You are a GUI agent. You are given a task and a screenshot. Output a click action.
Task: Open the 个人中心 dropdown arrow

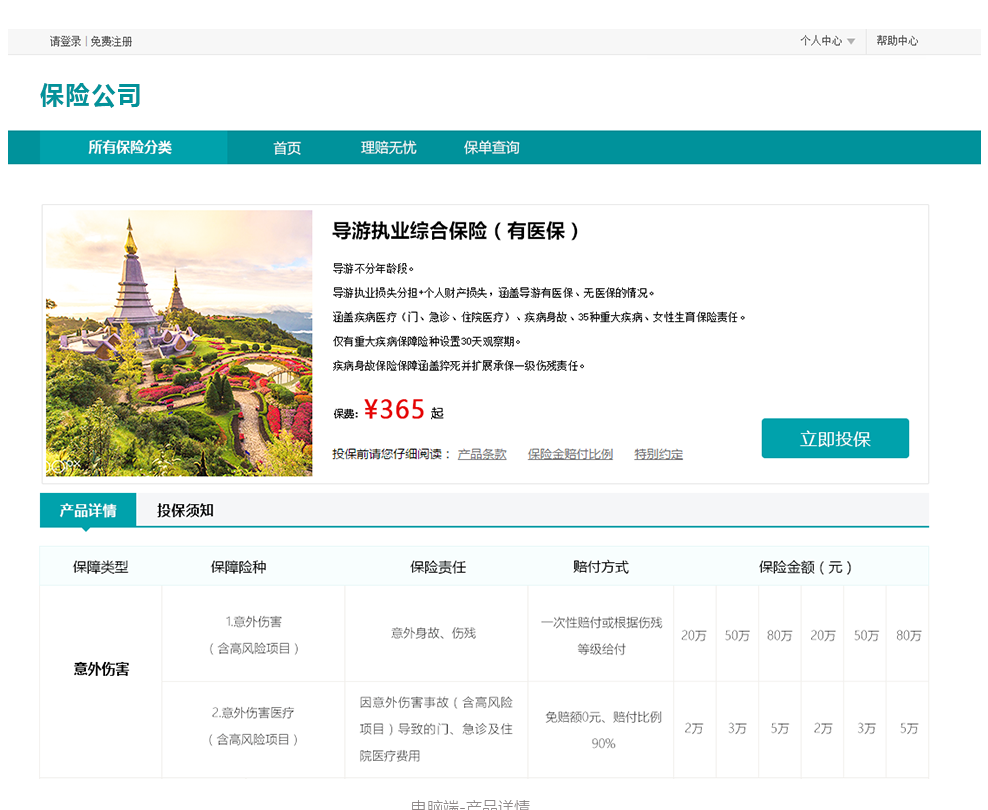coord(851,42)
